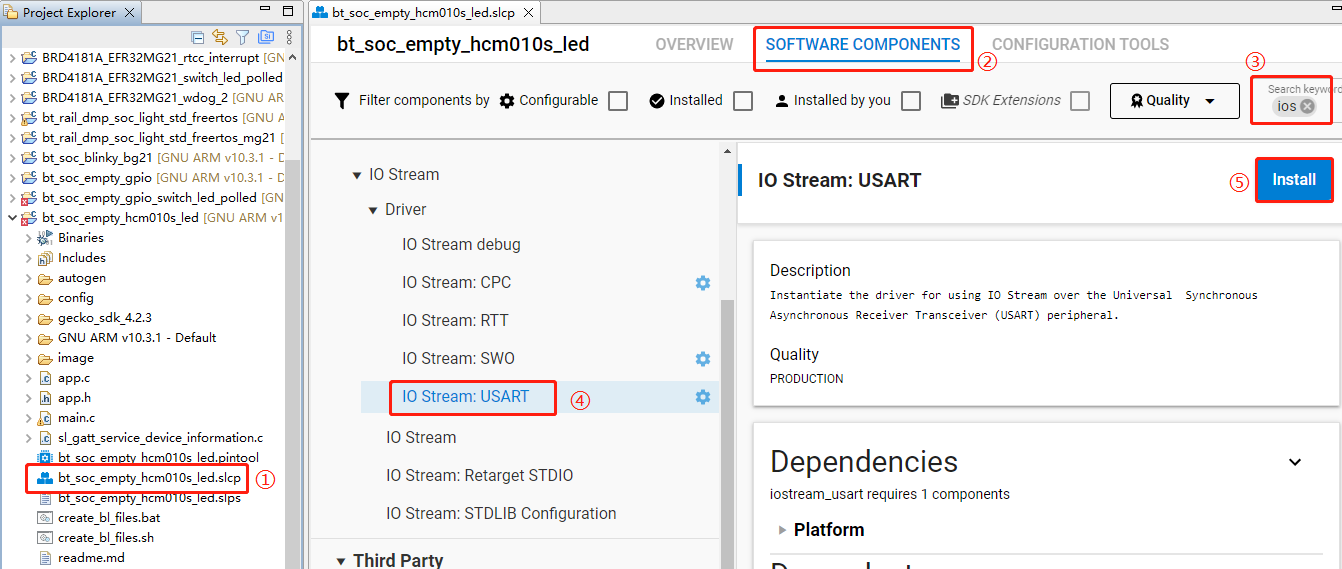Expand the Platform dependency item

[782, 530]
